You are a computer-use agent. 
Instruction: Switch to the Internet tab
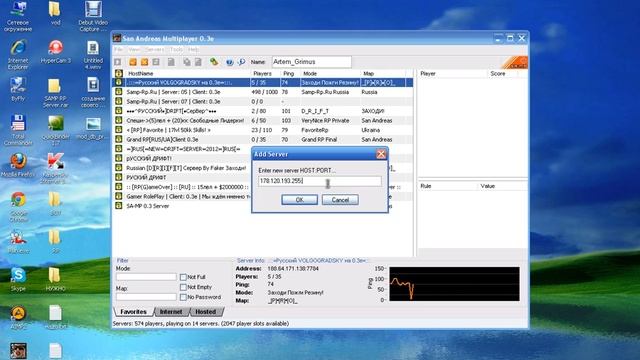click(171, 312)
